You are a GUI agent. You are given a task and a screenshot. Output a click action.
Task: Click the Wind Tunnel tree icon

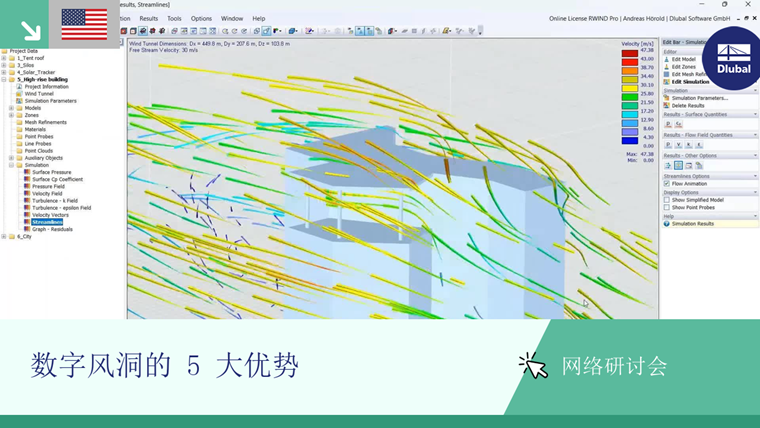19,94
